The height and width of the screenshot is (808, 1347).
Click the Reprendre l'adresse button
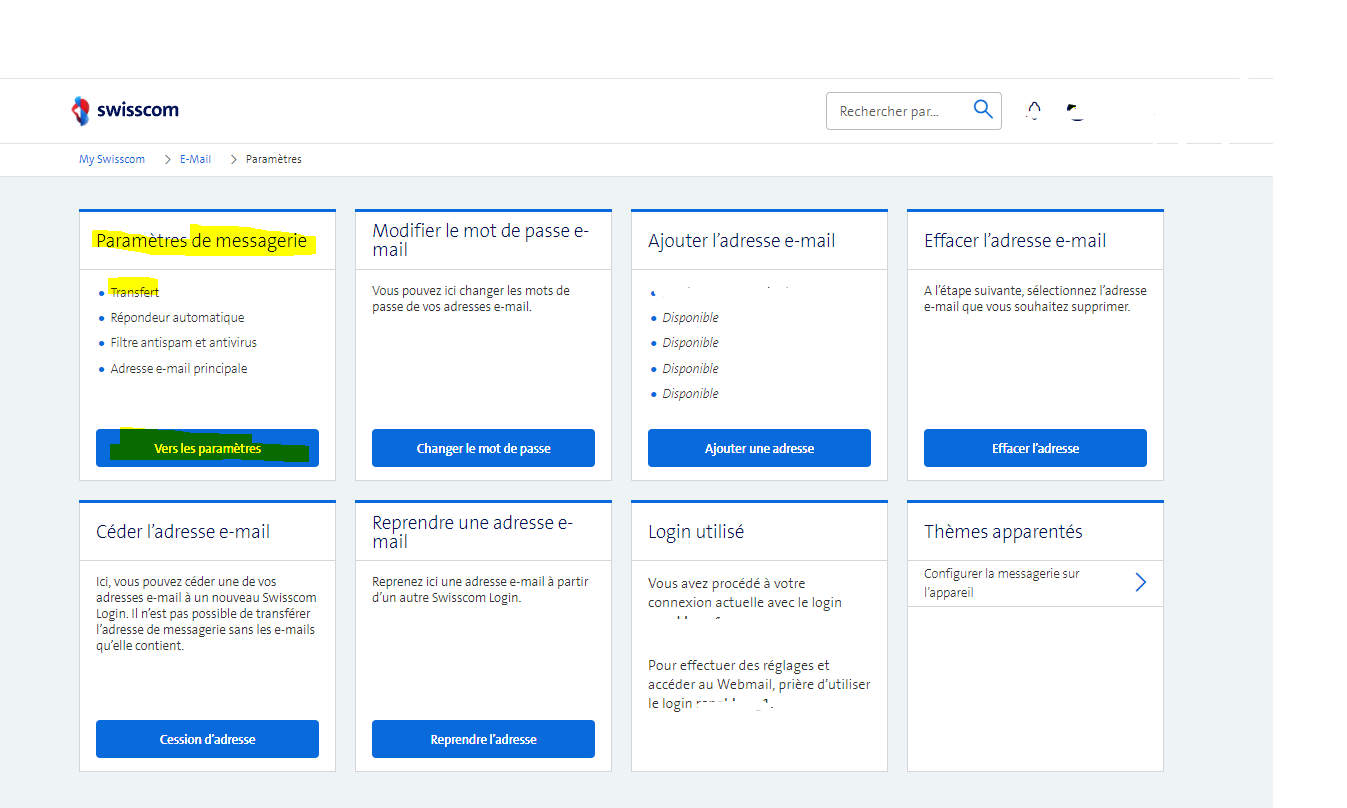tap(483, 739)
